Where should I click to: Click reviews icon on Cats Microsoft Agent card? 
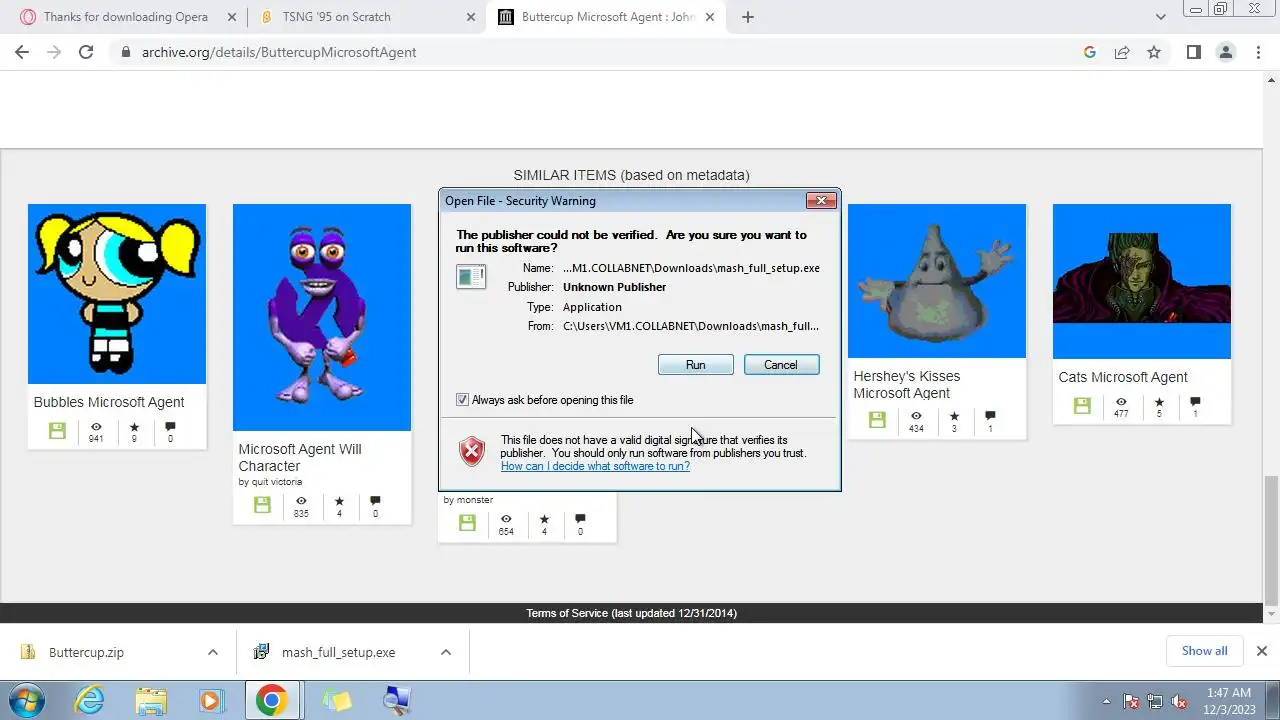[1195, 402]
